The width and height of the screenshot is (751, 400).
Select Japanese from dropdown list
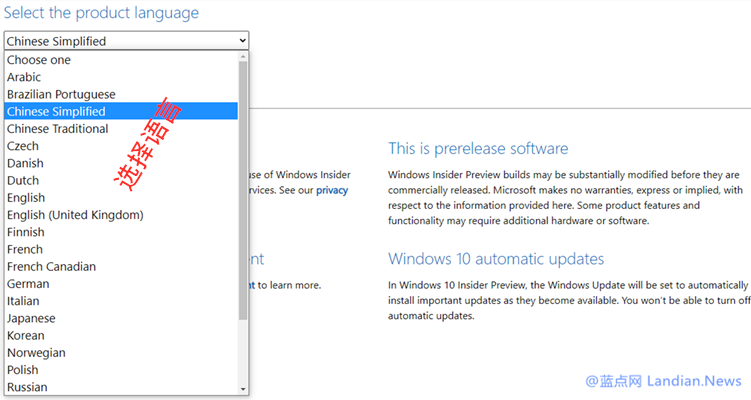point(121,319)
